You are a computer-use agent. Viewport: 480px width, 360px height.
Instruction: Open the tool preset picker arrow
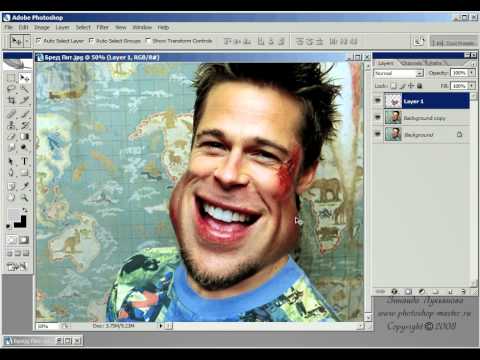click(x=27, y=41)
